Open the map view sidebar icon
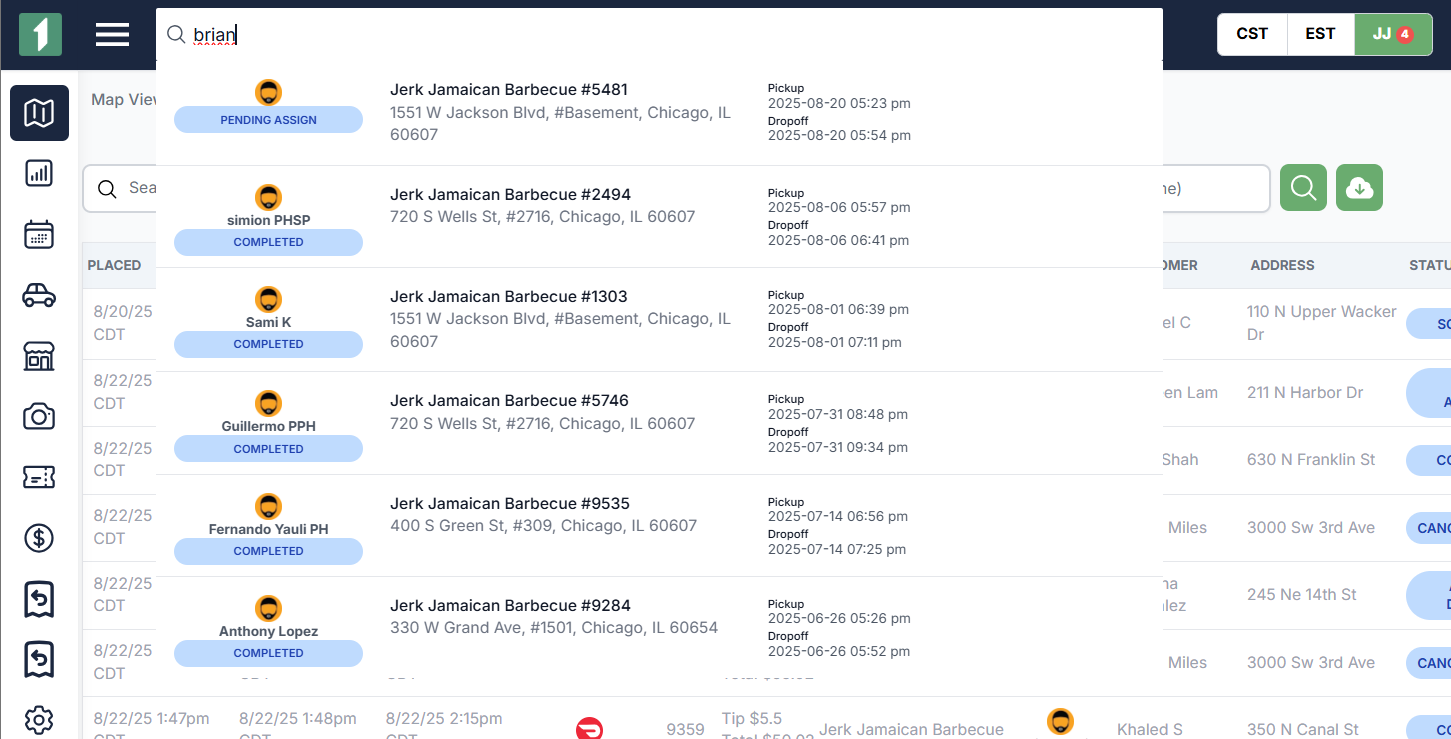This screenshot has height=739, width=1451. click(39, 113)
